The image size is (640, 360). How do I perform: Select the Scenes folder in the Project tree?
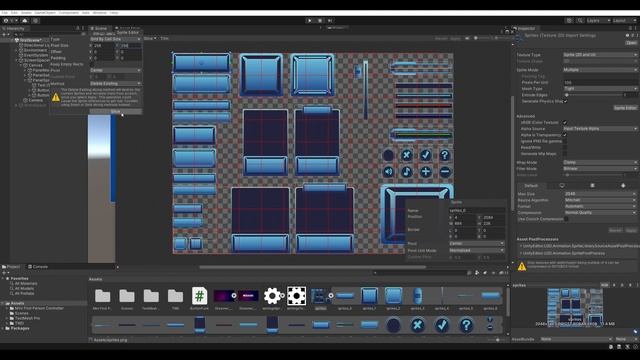pos(21,313)
